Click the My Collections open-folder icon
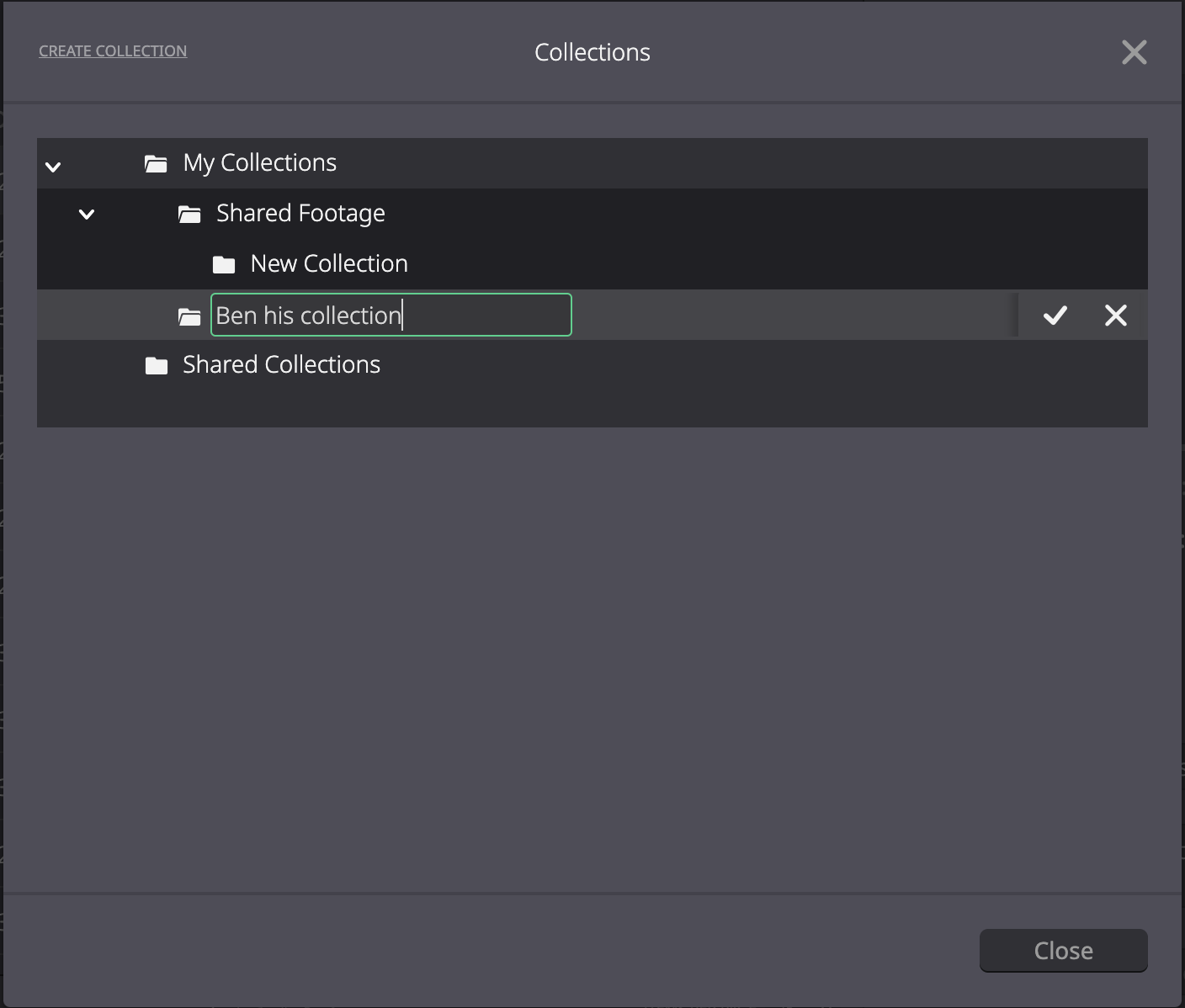This screenshot has height=1008, width=1185. tap(156, 163)
